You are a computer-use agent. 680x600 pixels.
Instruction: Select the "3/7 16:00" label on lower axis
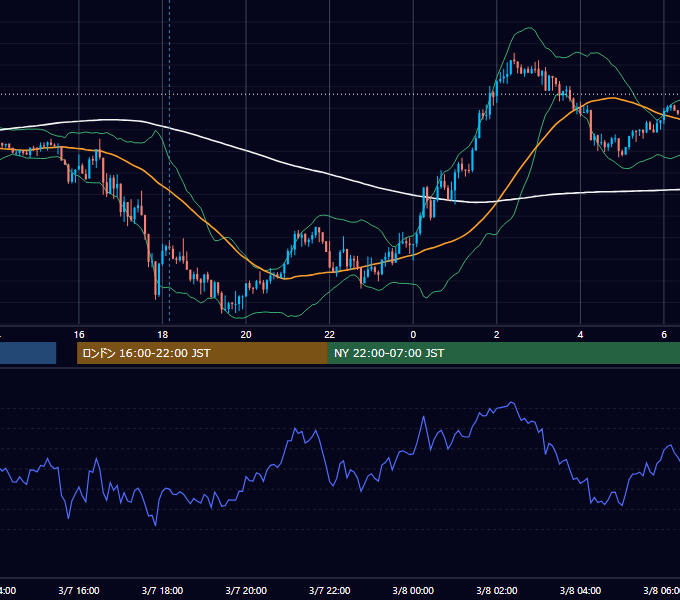[79, 591]
